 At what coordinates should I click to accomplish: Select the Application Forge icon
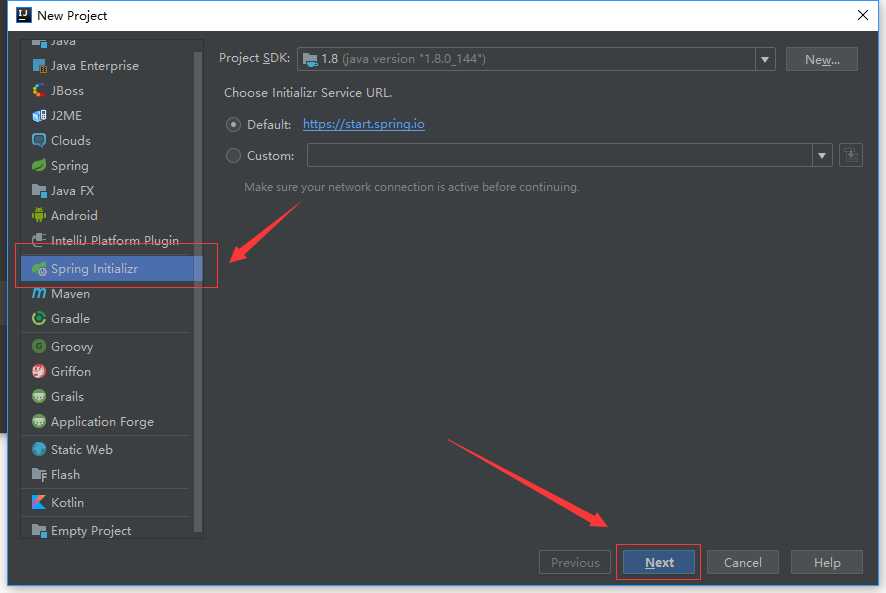pos(39,421)
